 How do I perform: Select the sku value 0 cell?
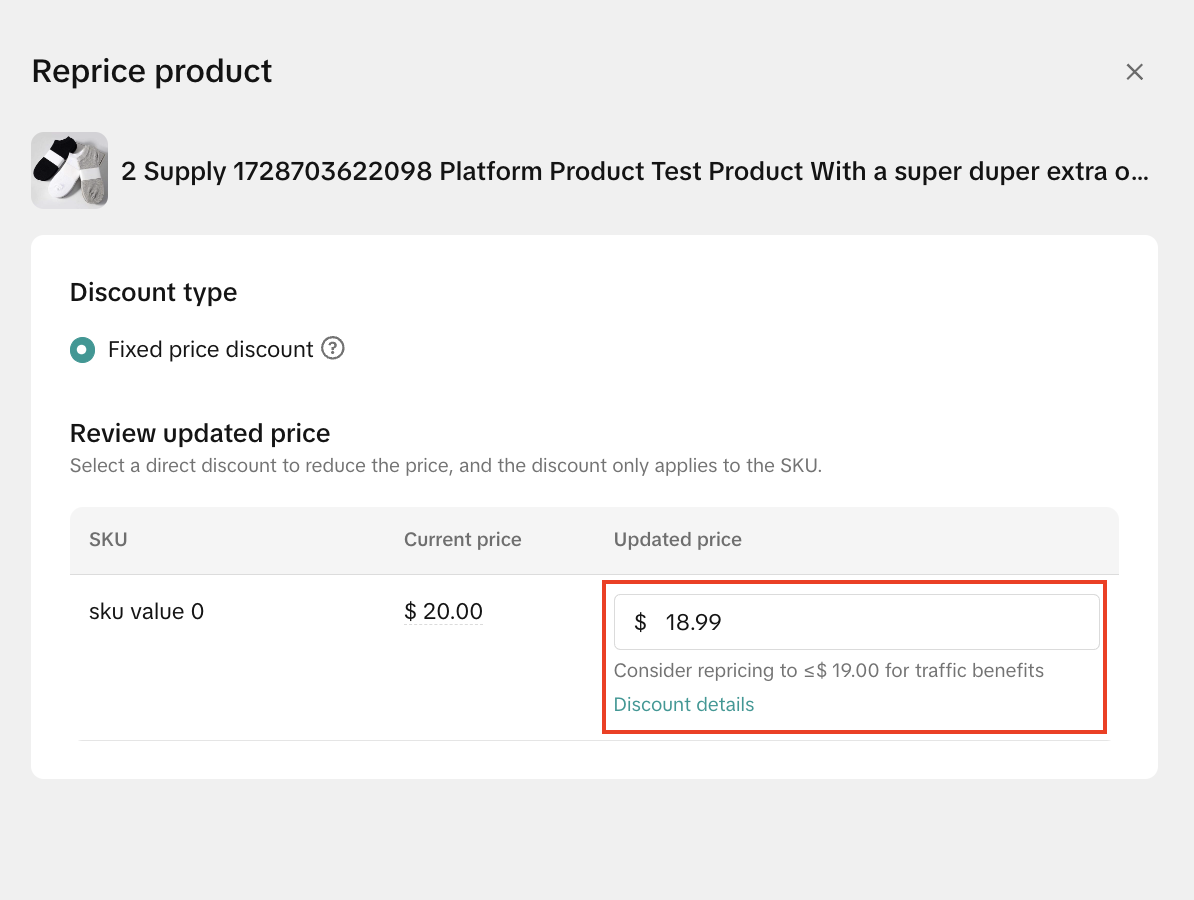click(x=146, y=611)
